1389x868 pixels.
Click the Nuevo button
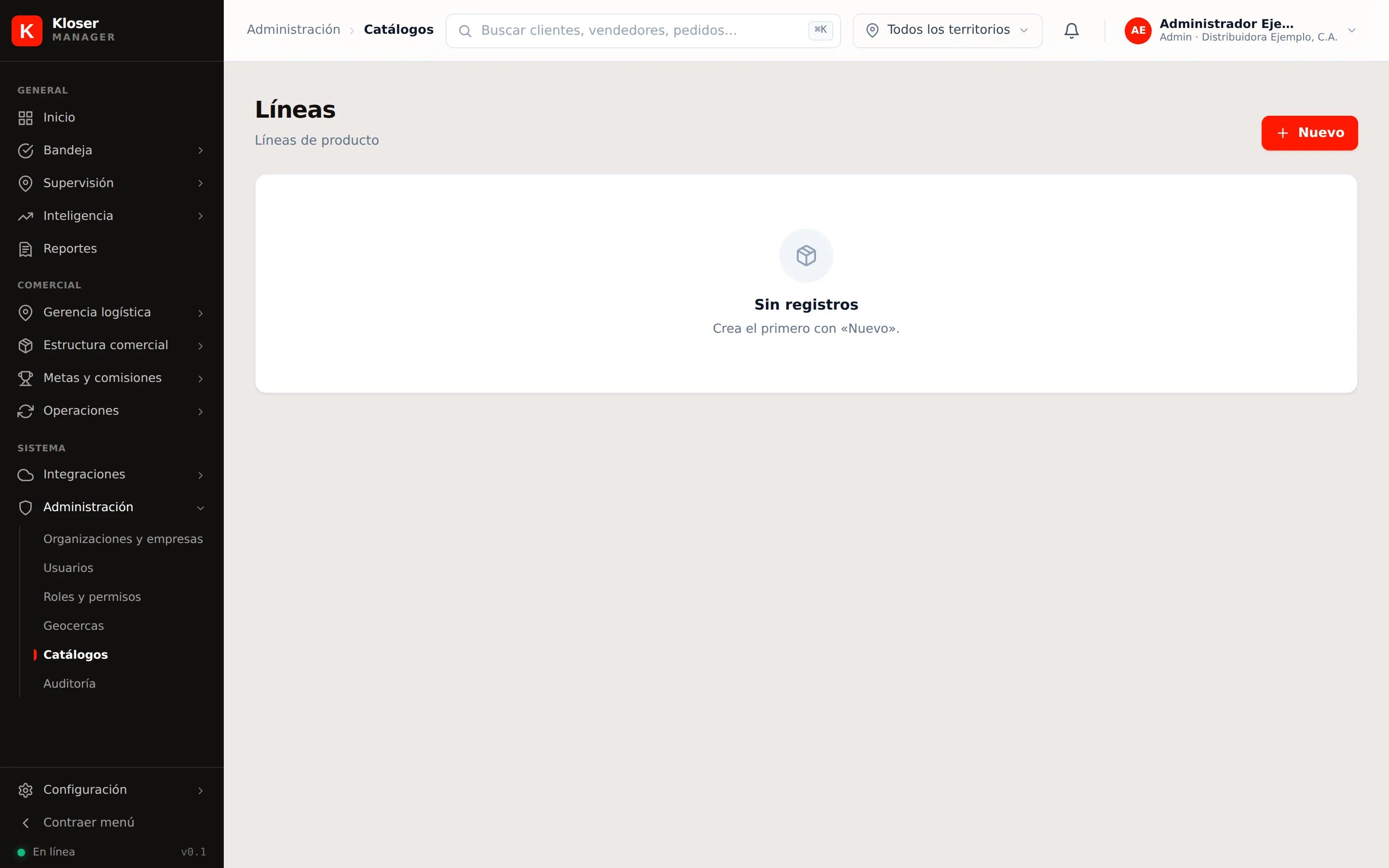(1309, 133)
